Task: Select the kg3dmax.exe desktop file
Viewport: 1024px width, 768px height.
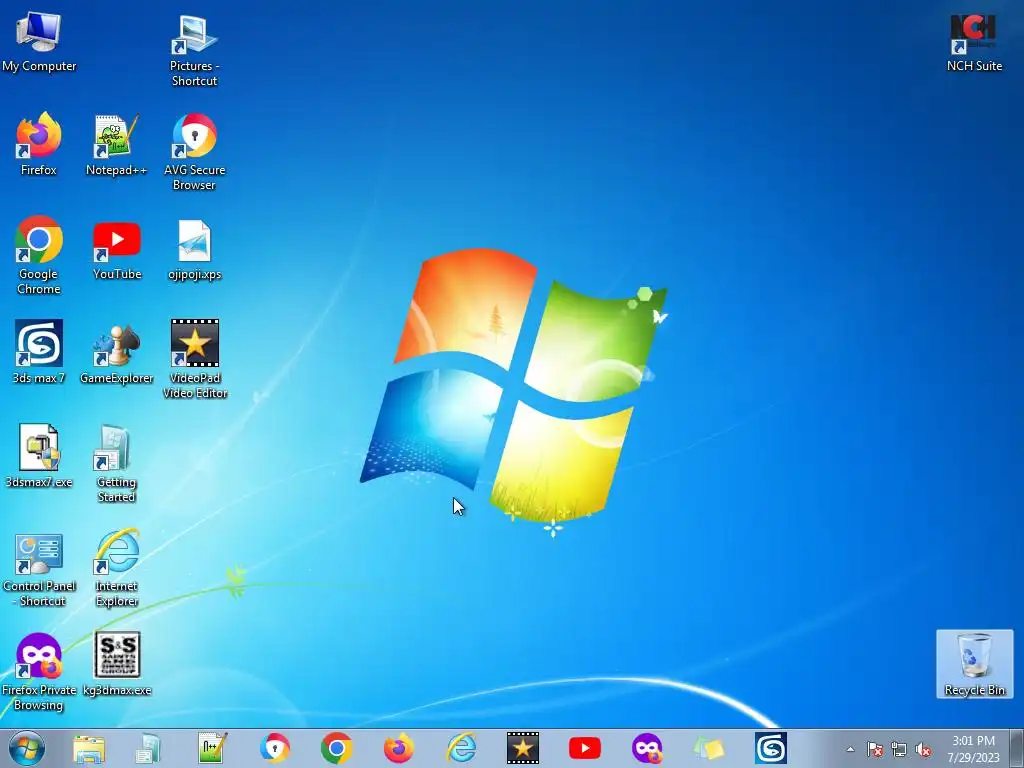Action: (116, 664)
